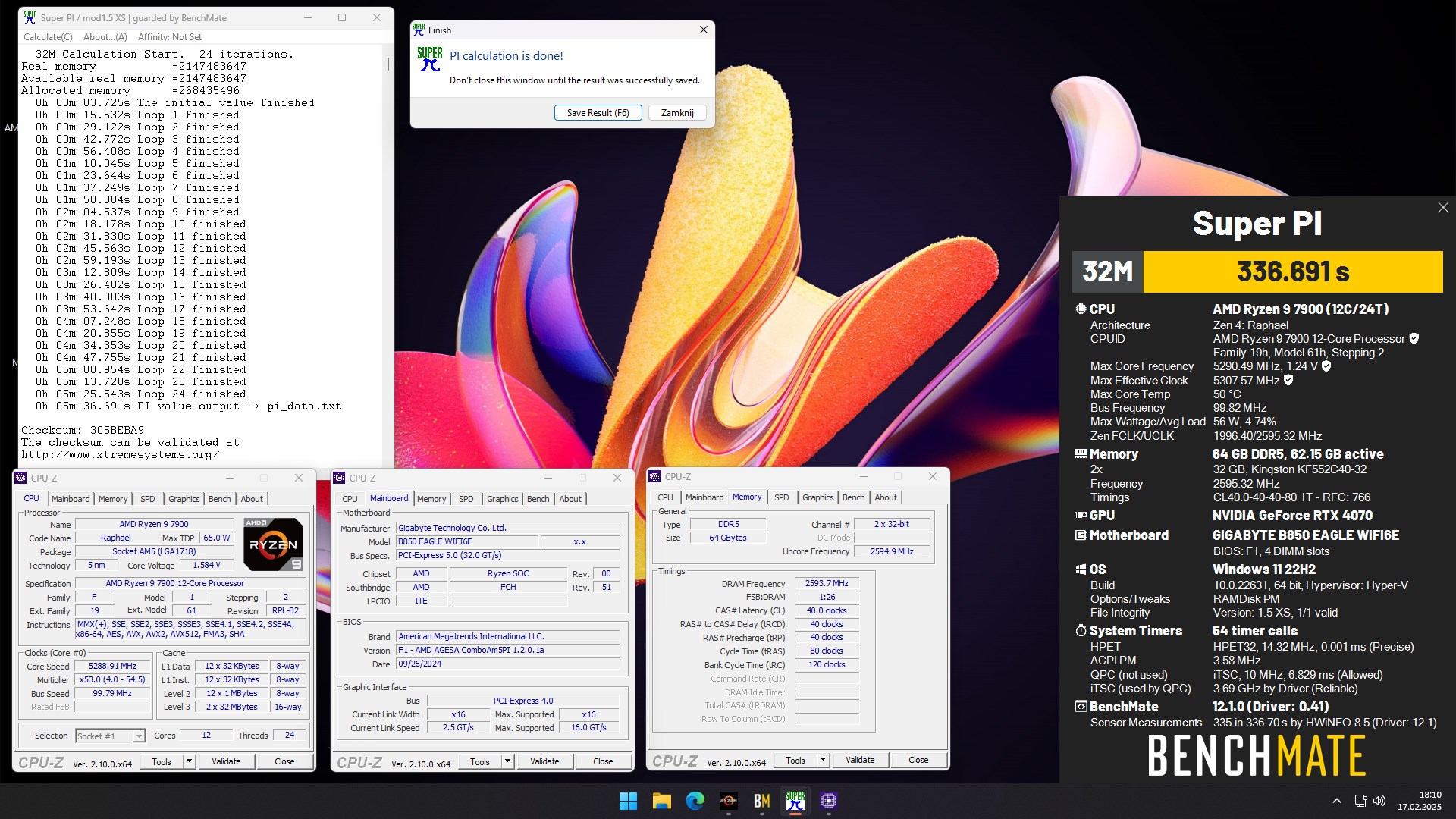Click the Super PI logo in Finish dialog
The width and height of the screenshot is (1456, 819).
[430, 59]
